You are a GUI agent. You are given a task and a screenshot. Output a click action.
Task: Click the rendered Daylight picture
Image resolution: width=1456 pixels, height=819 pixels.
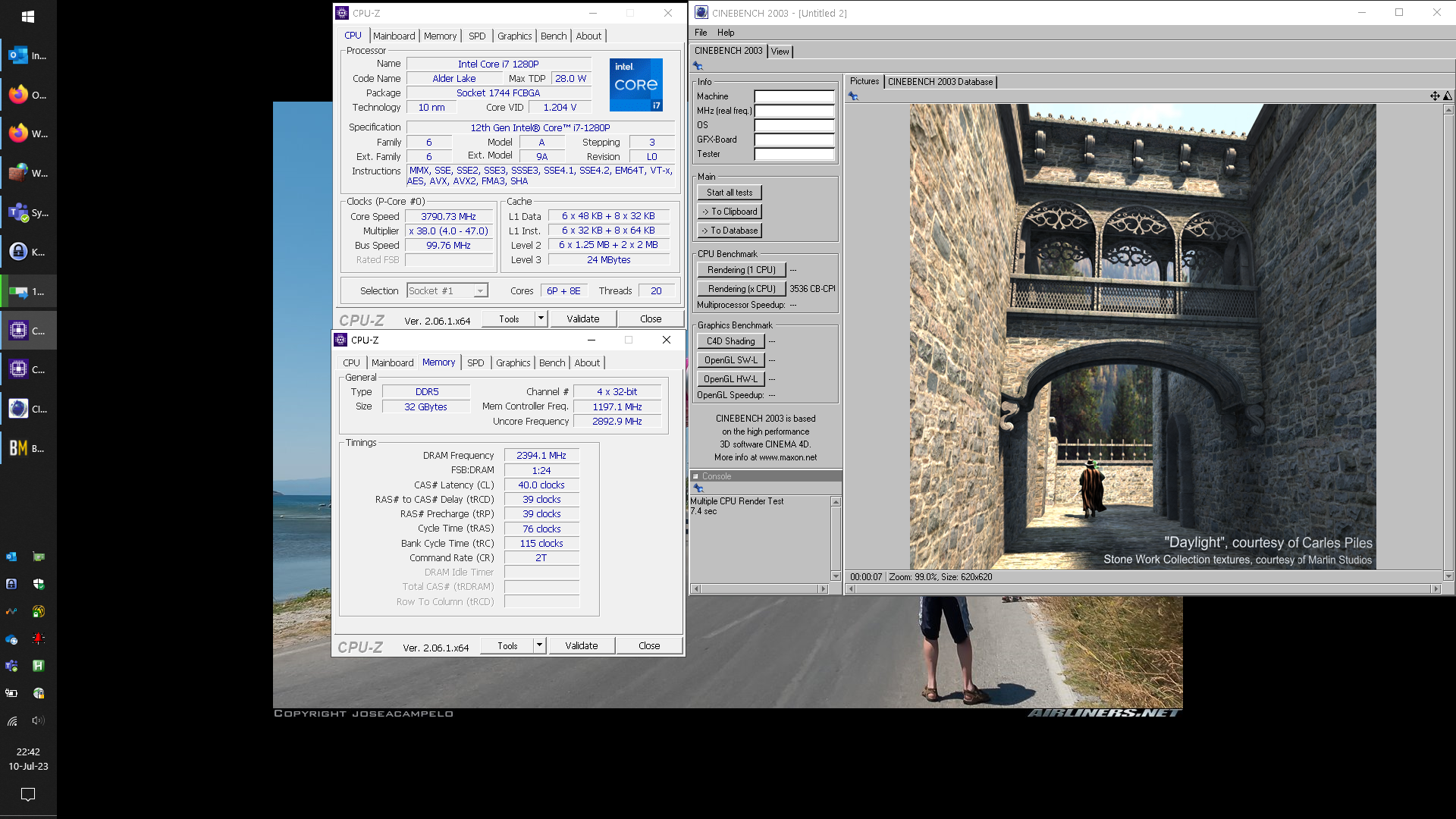pos(1143,337)
